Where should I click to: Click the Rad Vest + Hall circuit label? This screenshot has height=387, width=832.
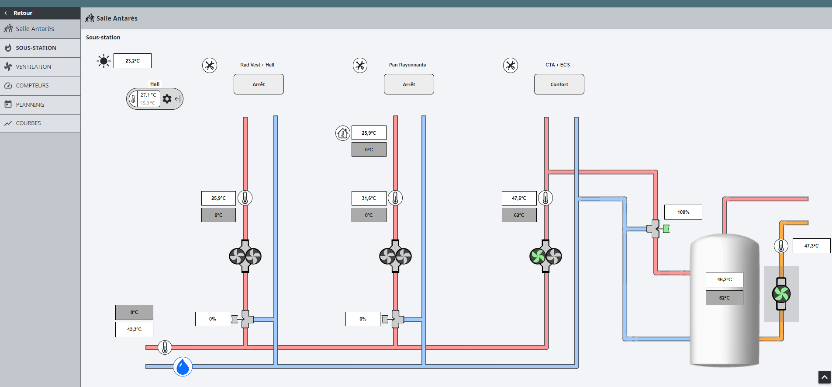click(x=257, y=65)
